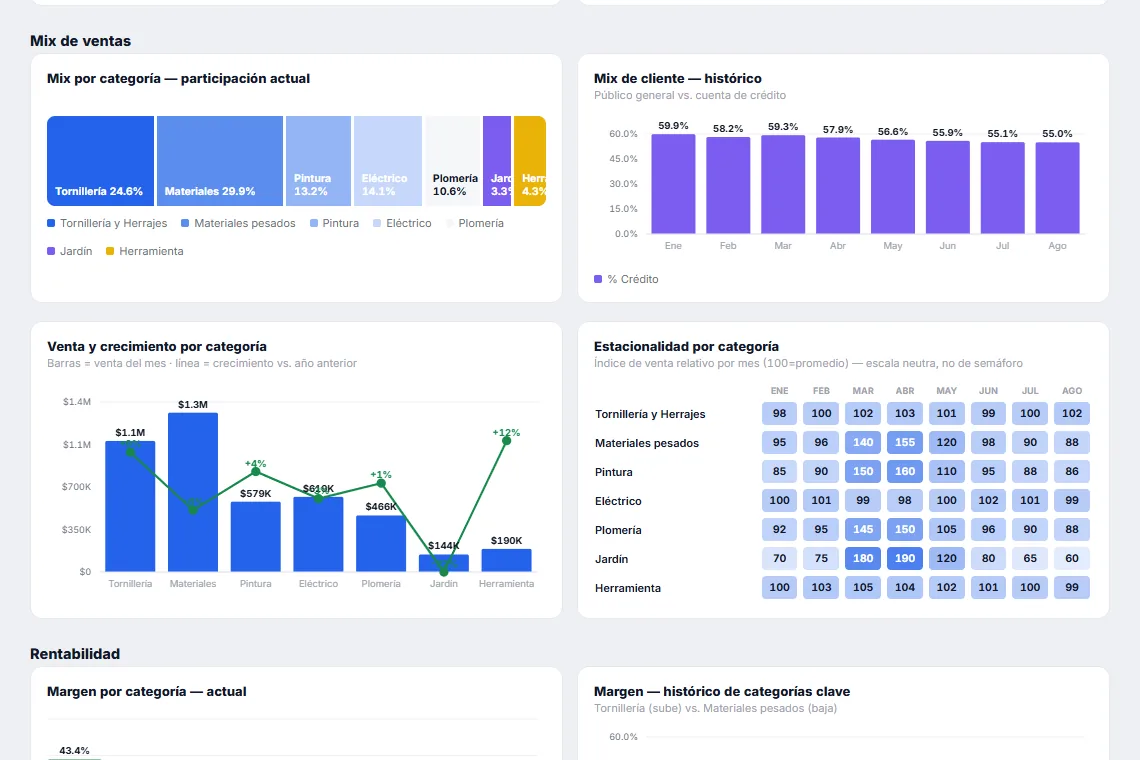Click the Tornillería y Herrajes ENE cell 98
1140x760 pixels.
pyautogui.click(x=779, y=413)
